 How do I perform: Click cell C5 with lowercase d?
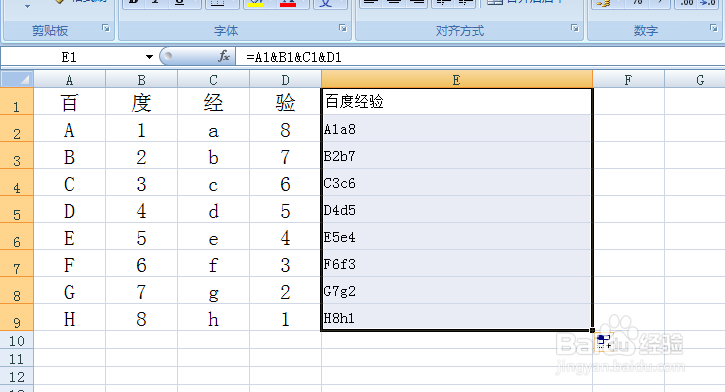214,209
